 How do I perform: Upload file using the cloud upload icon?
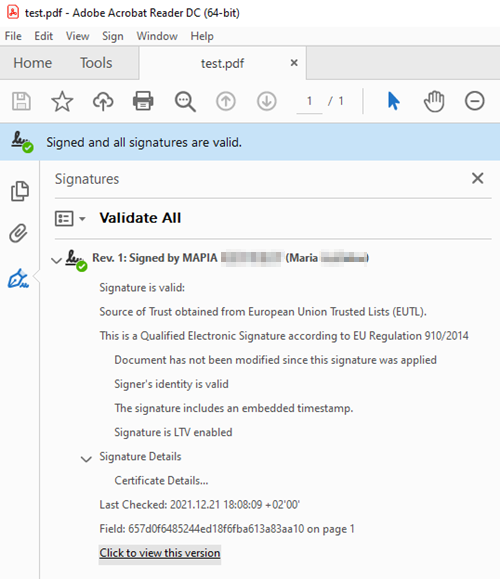pos(103,101)
